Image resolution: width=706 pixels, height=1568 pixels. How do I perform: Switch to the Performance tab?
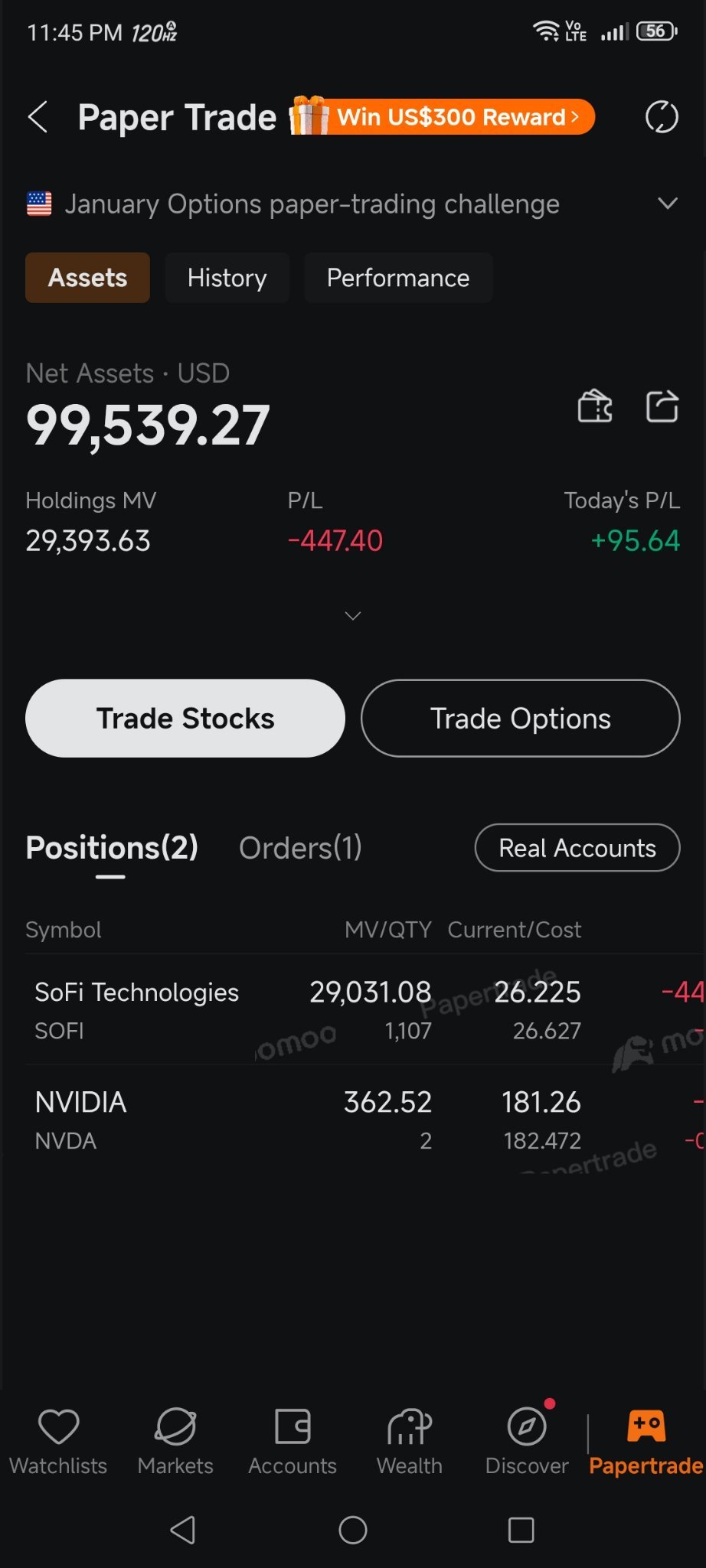398,278
